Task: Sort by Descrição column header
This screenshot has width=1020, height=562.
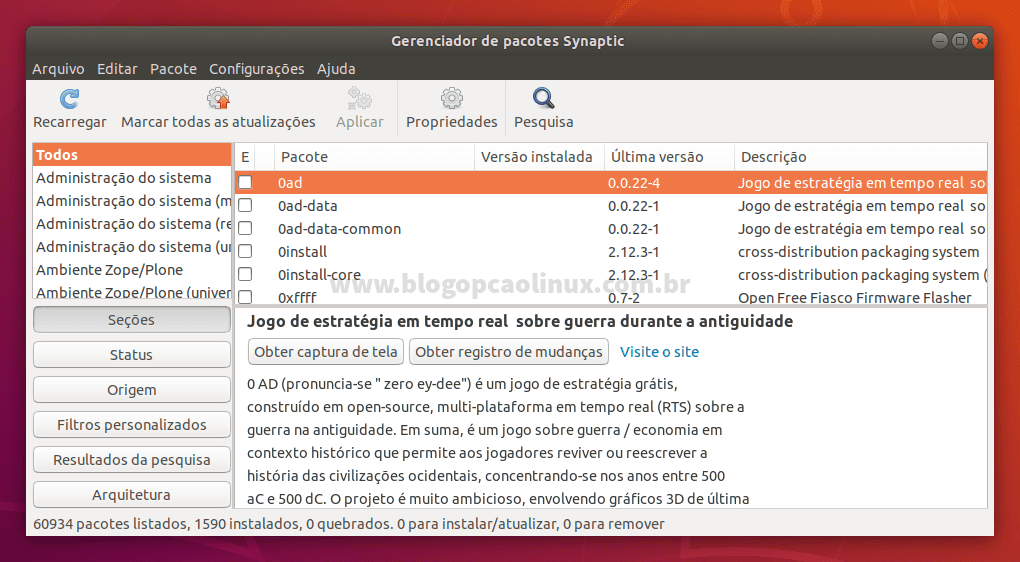Action: point(861,157)
